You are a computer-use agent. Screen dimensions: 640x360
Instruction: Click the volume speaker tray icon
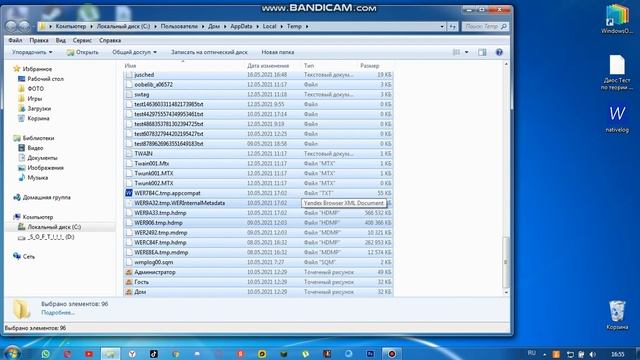click(x=593, y=354)
